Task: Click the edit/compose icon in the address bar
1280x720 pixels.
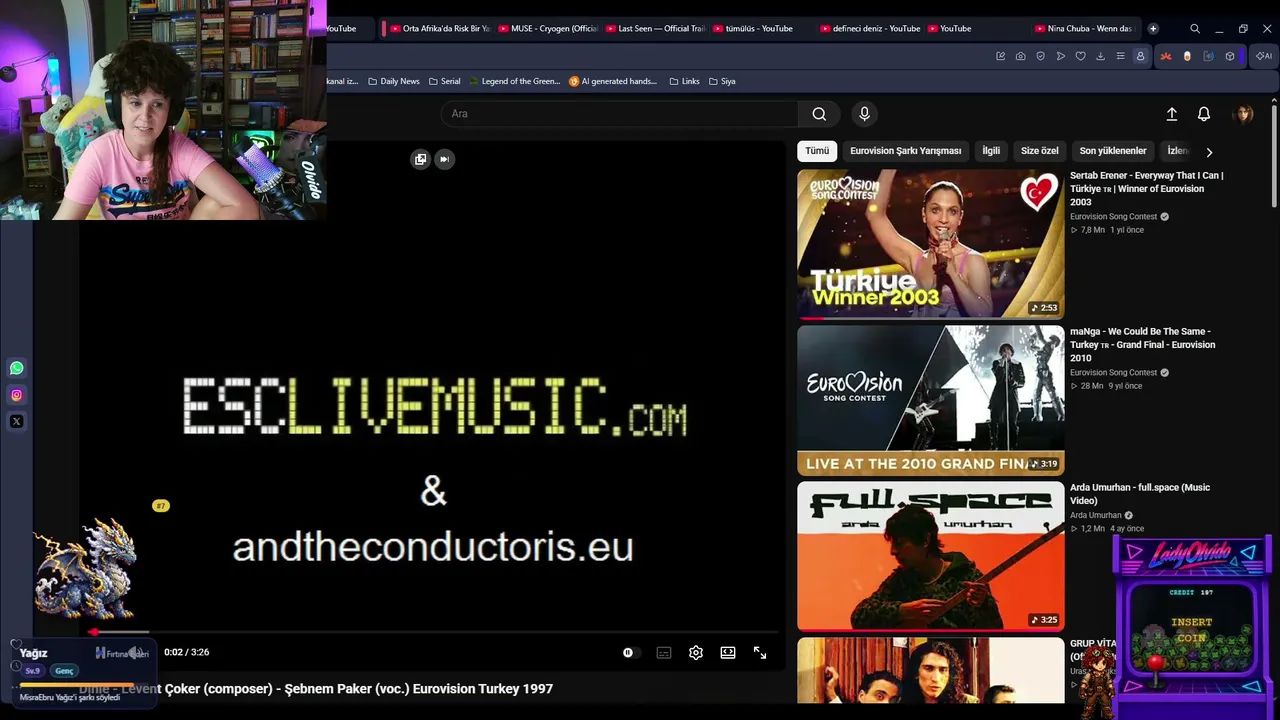Action: [x=1000, y=56]
